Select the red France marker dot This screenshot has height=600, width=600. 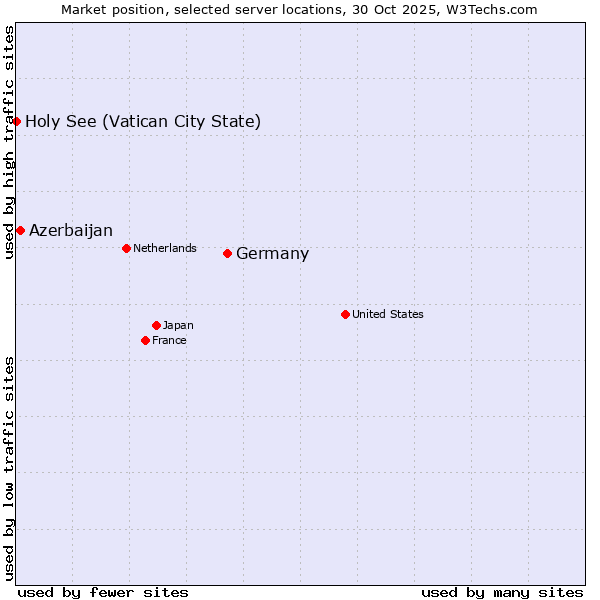click(x=145, y=340)
